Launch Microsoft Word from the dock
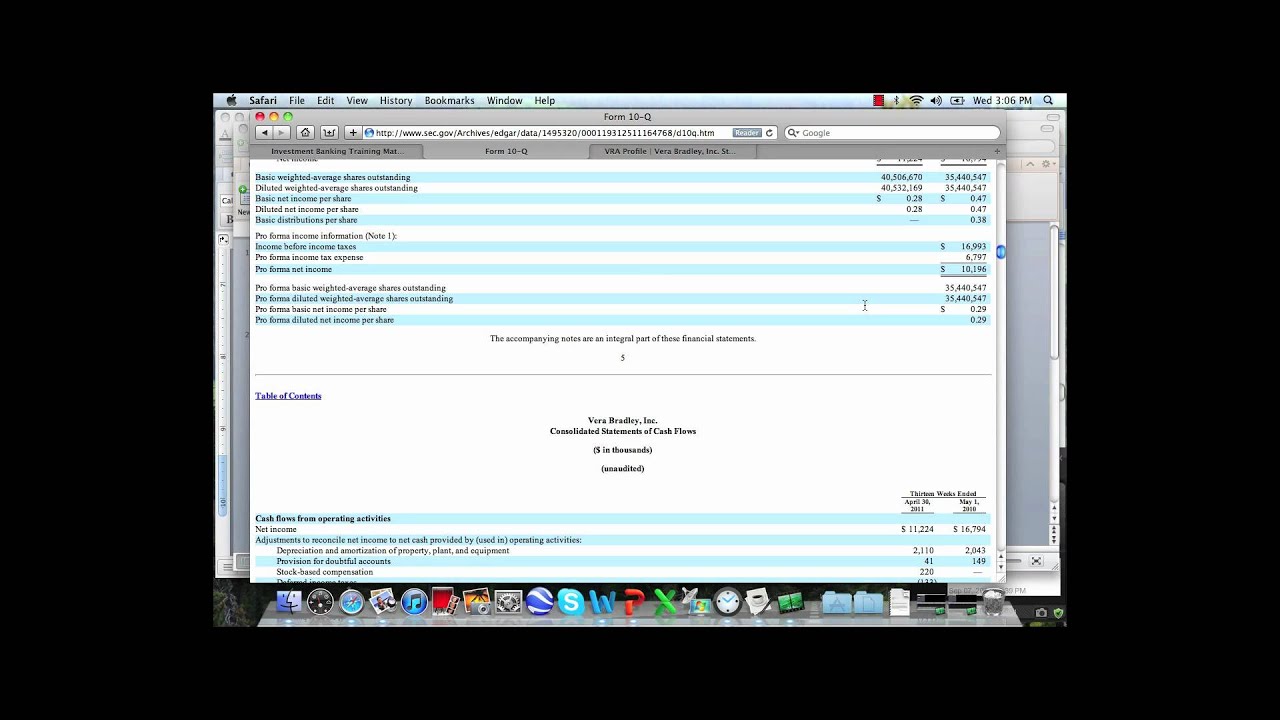Viewport: 1280px width, 720px height. pyautogui.click(x=602, y=602)
